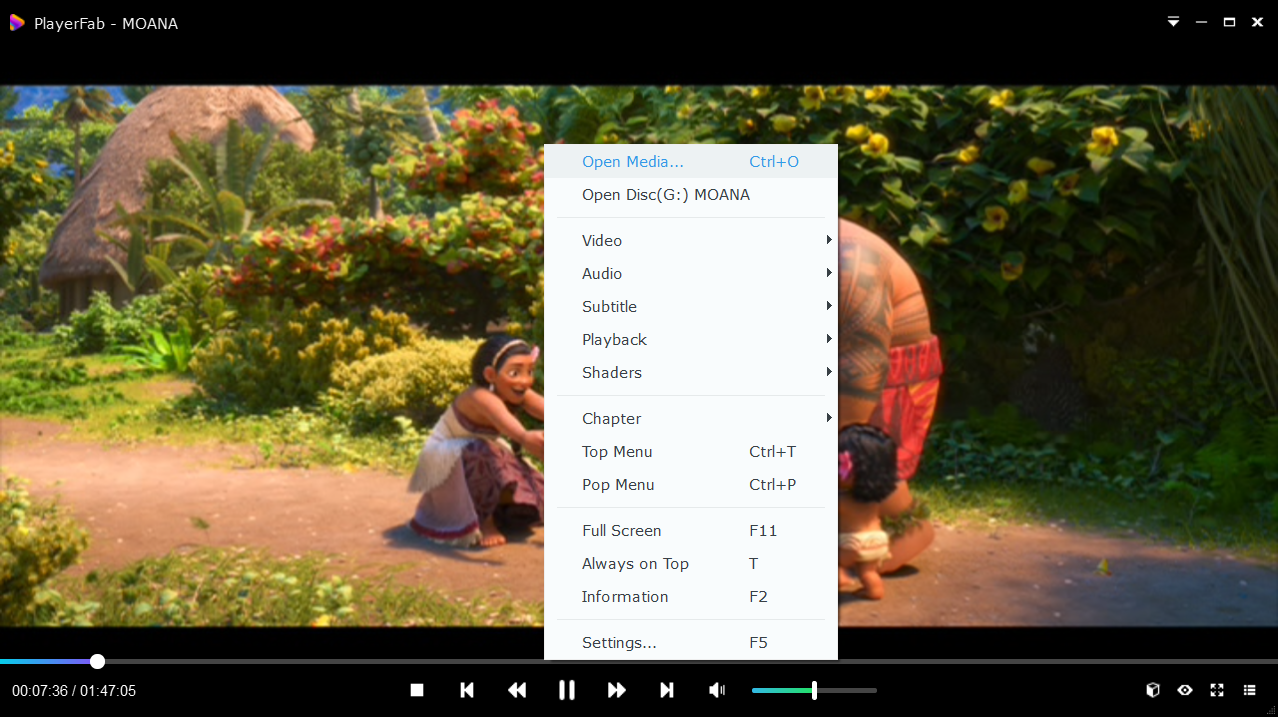The height and width of the screenshot is (717, 1278).
Task: Skip to the next chapter
Action: pyautogui.click(x=667, y=690)
